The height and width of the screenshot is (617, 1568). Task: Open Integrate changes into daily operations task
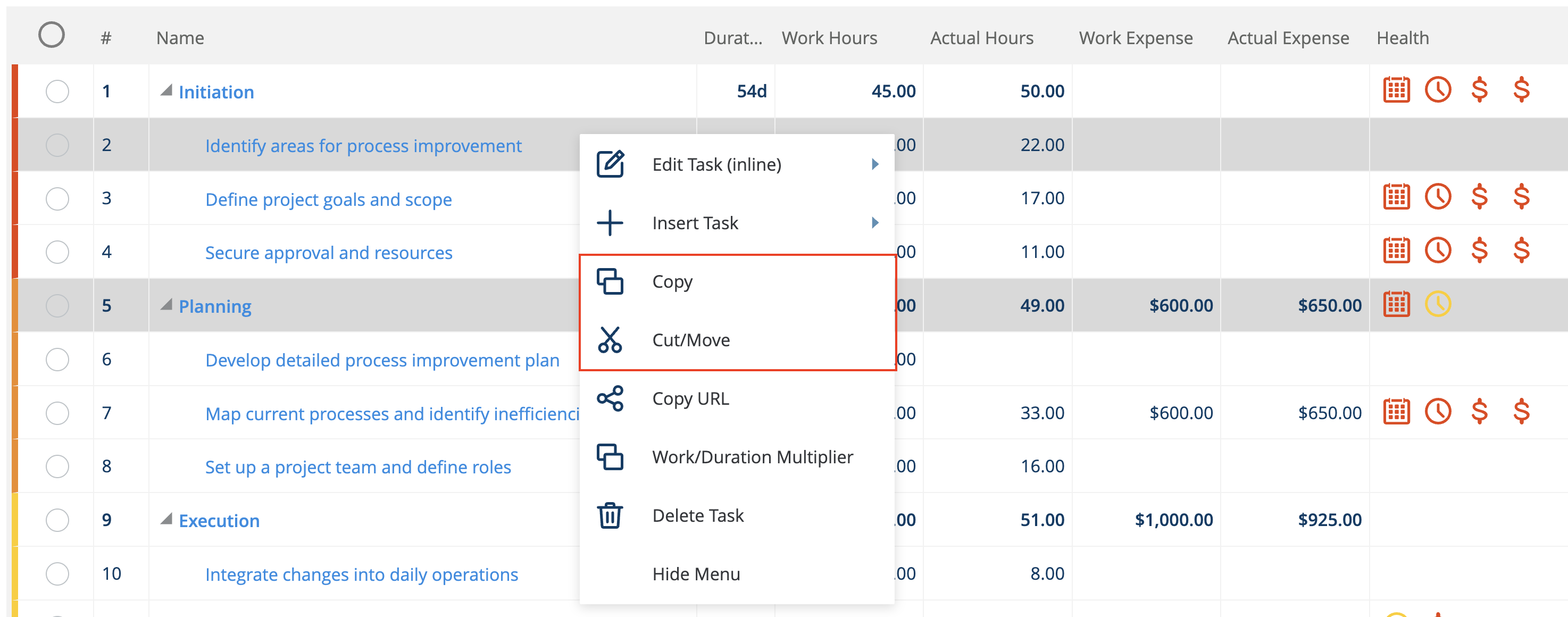point(362,574)
